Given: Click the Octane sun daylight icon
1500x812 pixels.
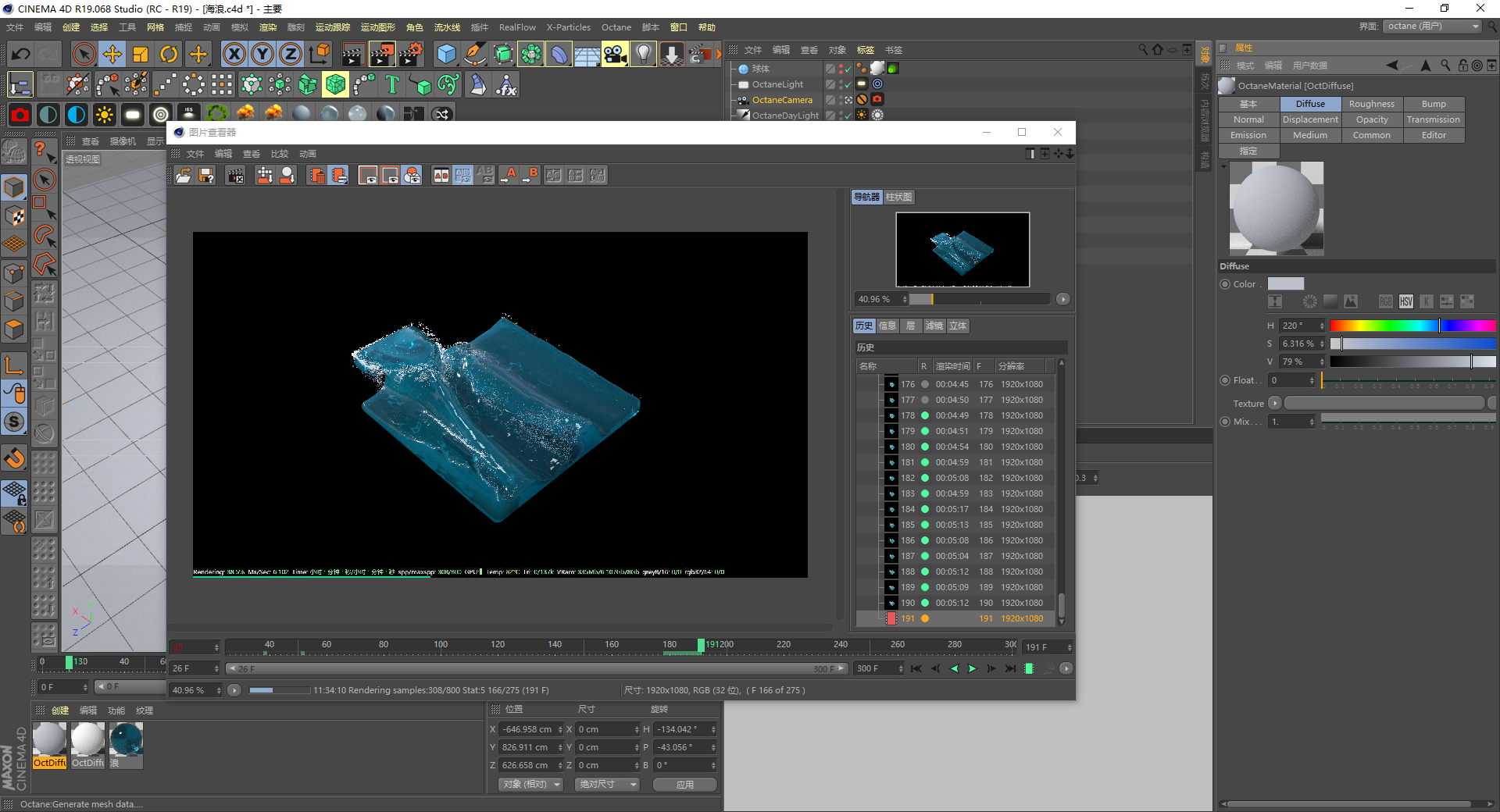Looking at the screenshot, I should [104, 115].
